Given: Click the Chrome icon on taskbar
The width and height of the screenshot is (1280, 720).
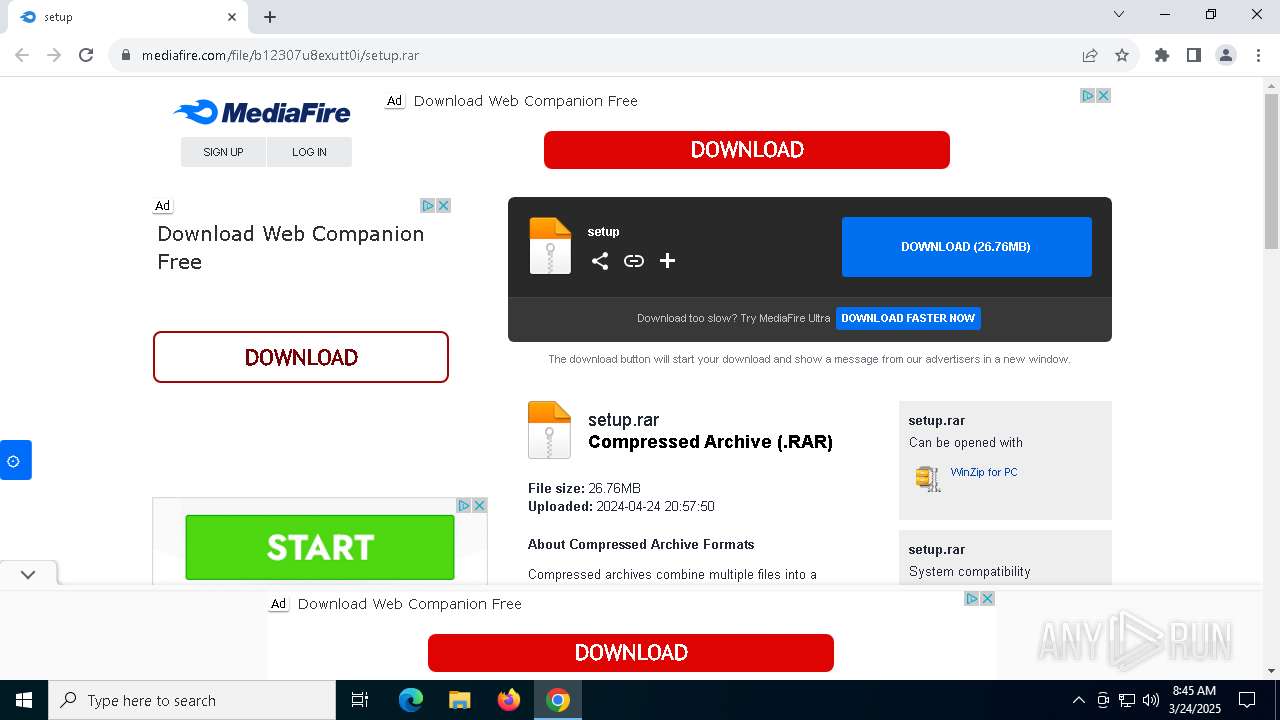Looking at the screenshot, I should click(x=558, y=700).
